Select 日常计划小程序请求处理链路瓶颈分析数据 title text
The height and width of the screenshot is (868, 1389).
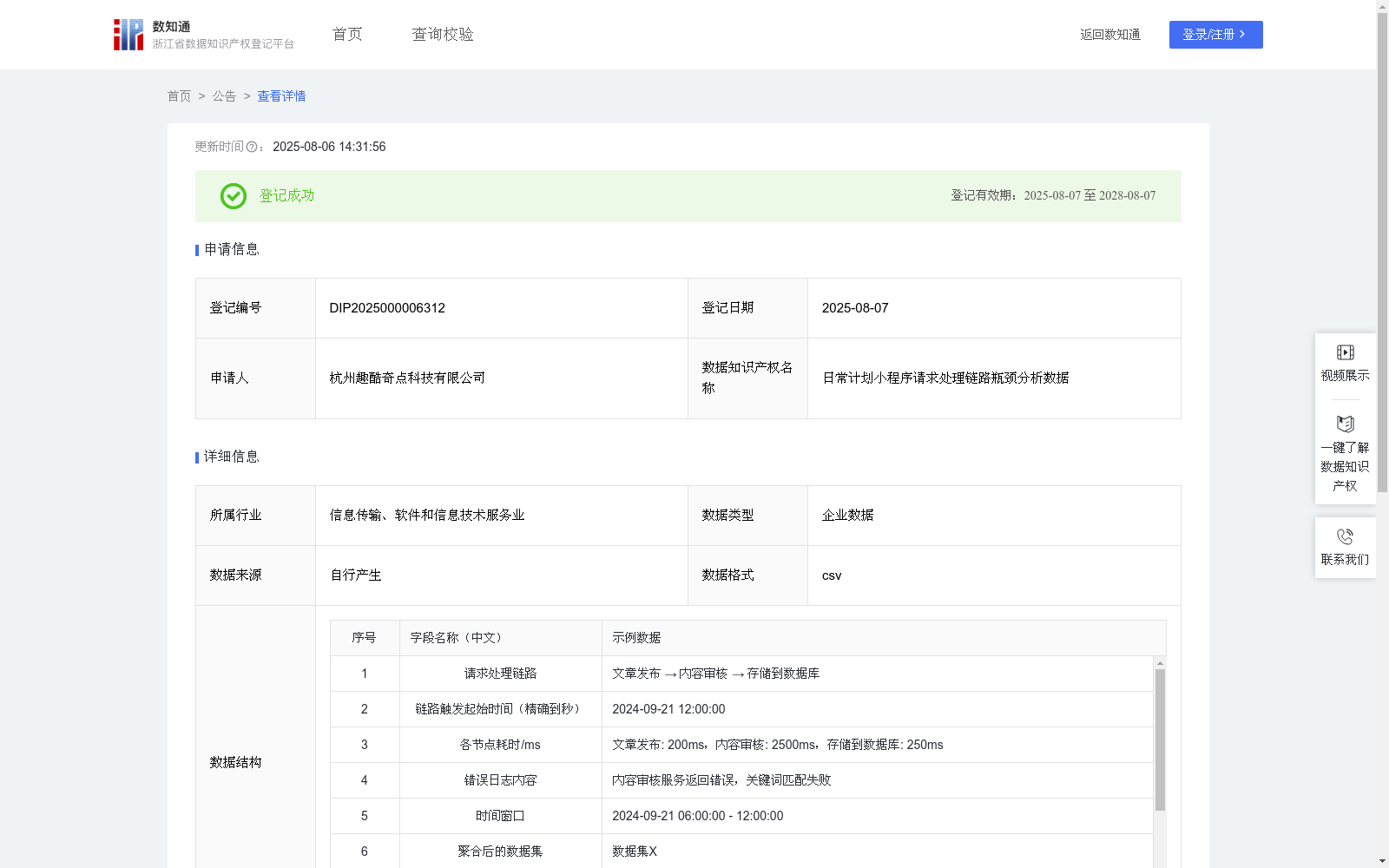tap(945, 378)
